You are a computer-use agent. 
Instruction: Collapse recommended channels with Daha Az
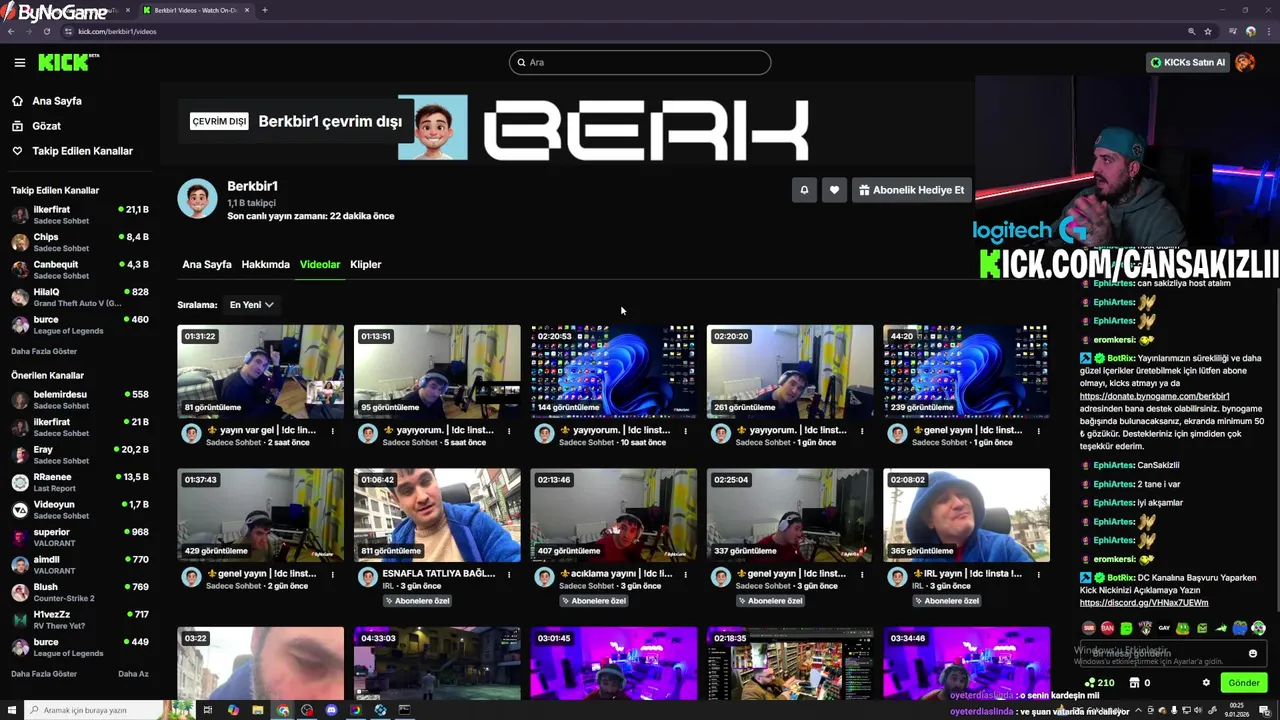click(x=133, y=674)
